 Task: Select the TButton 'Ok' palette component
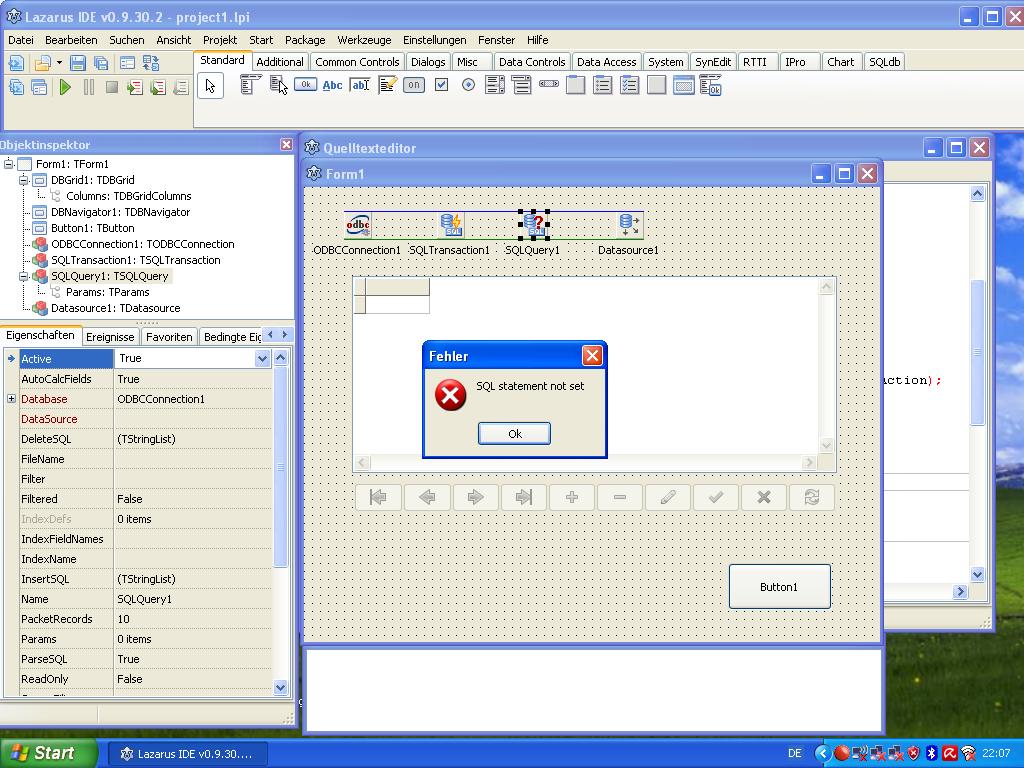point(305,86)
